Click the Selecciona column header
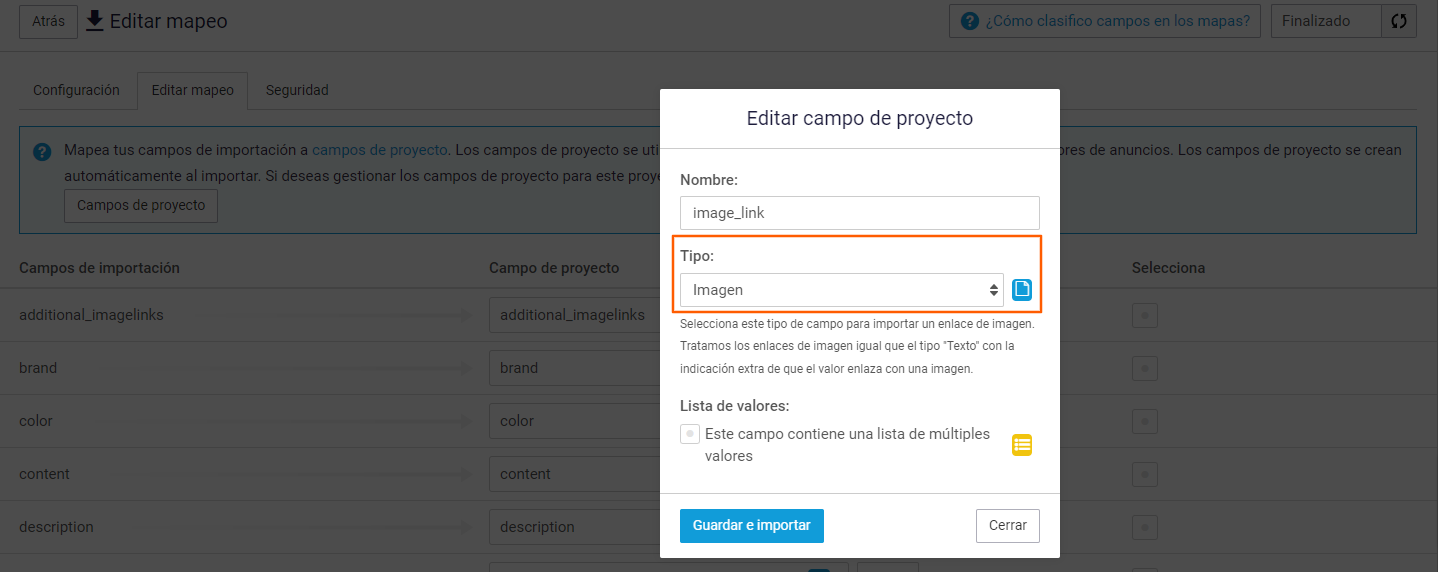This screenshot has width=1438, height=572. 1168,268
